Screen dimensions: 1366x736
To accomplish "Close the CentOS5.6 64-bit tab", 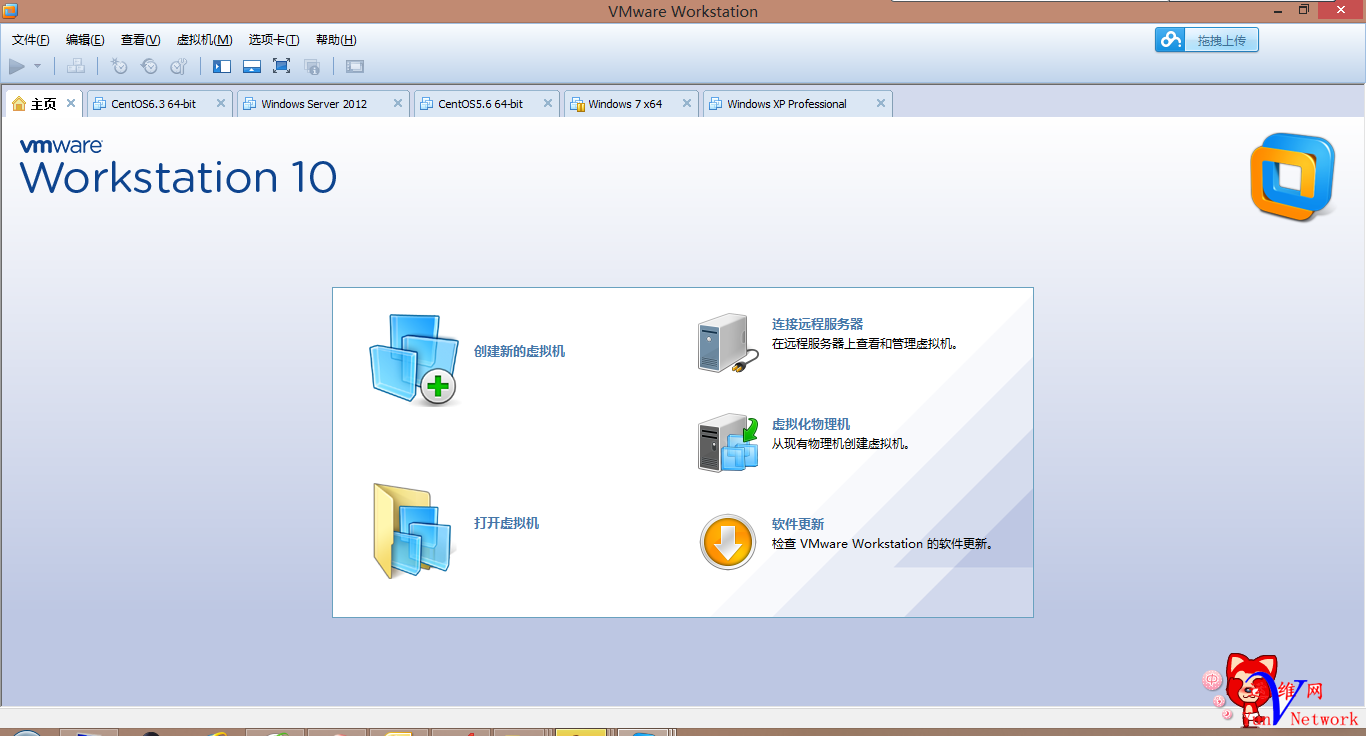I will [548, 103].
